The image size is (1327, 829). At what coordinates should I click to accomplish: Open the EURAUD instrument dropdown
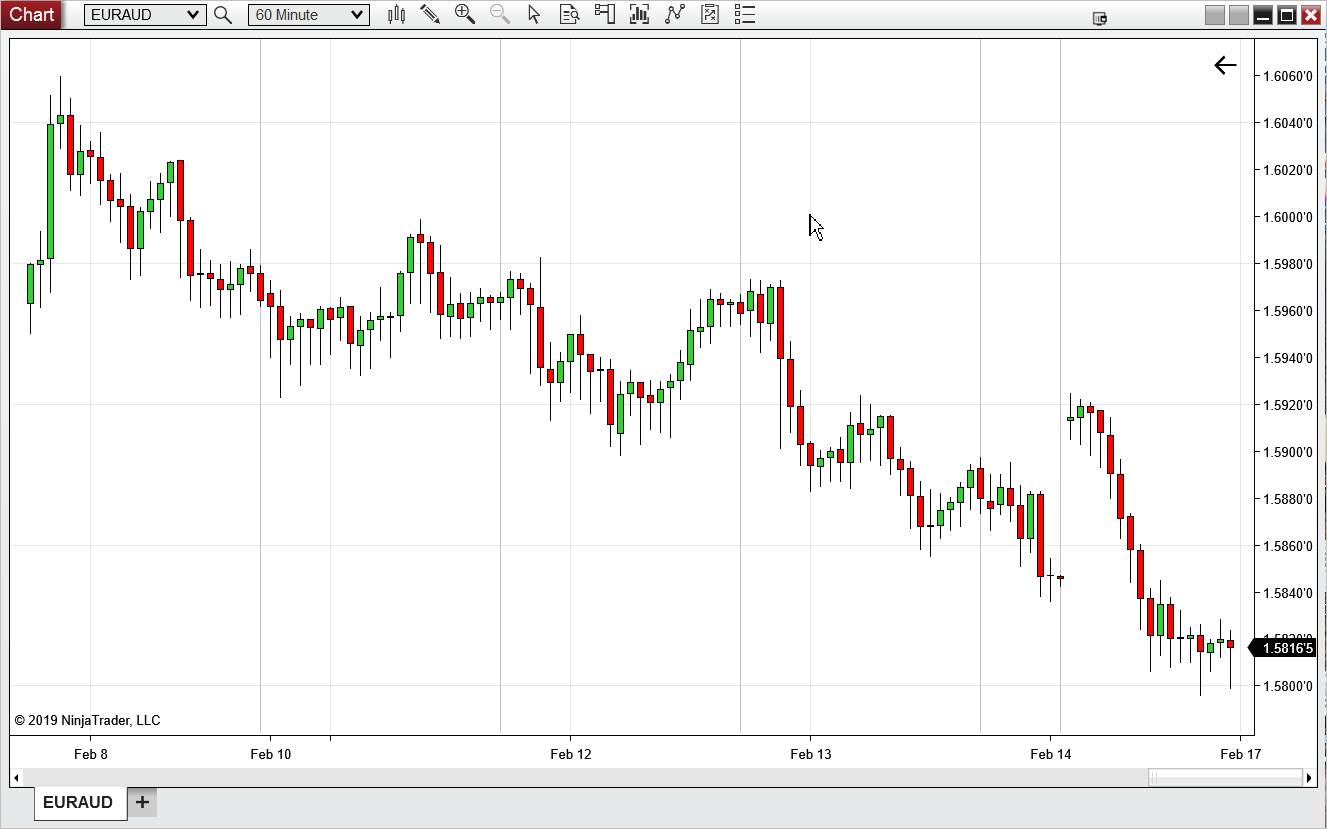pyautogui.click(x=145, y=15)
